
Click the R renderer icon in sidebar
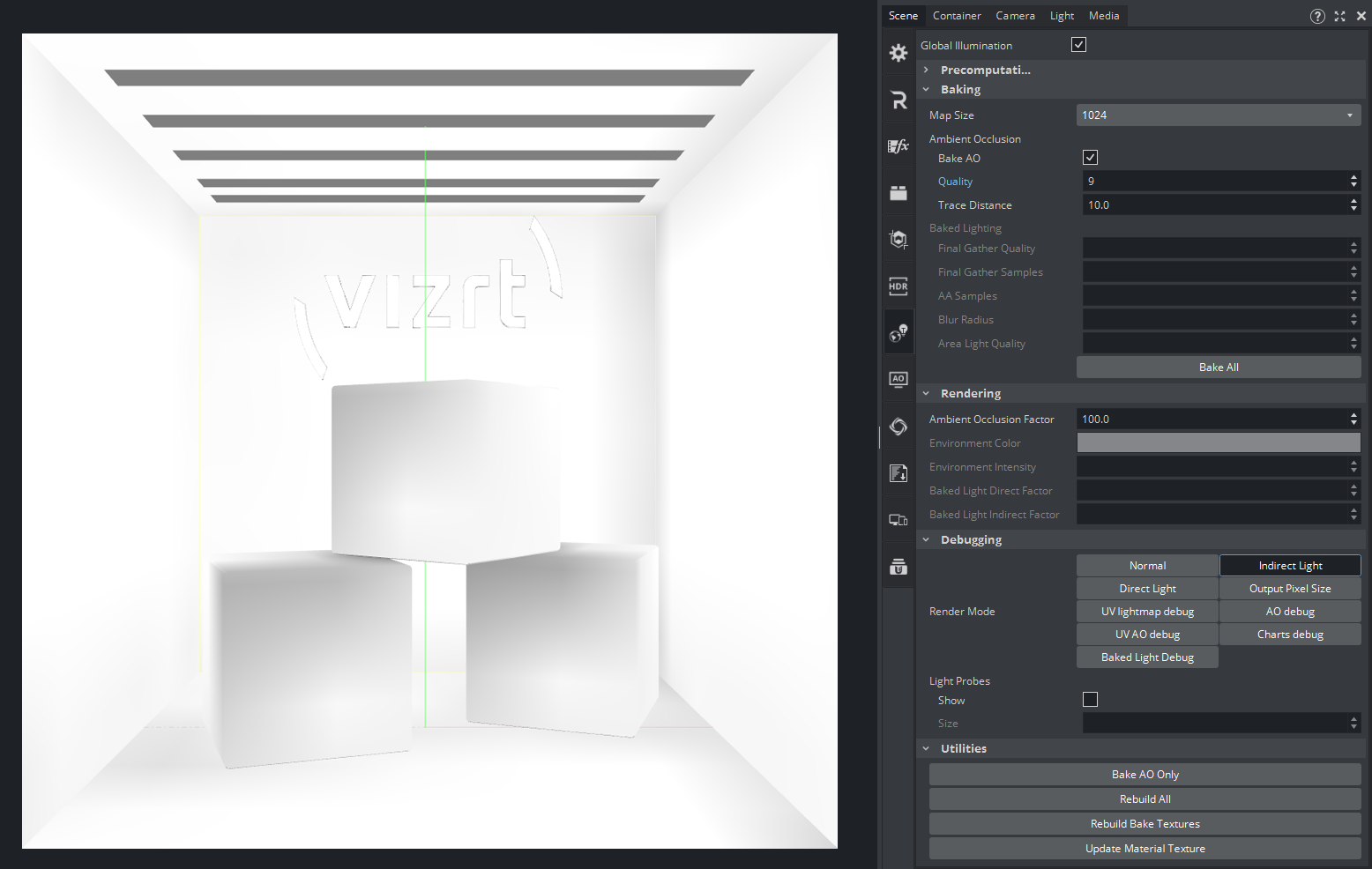898,100
